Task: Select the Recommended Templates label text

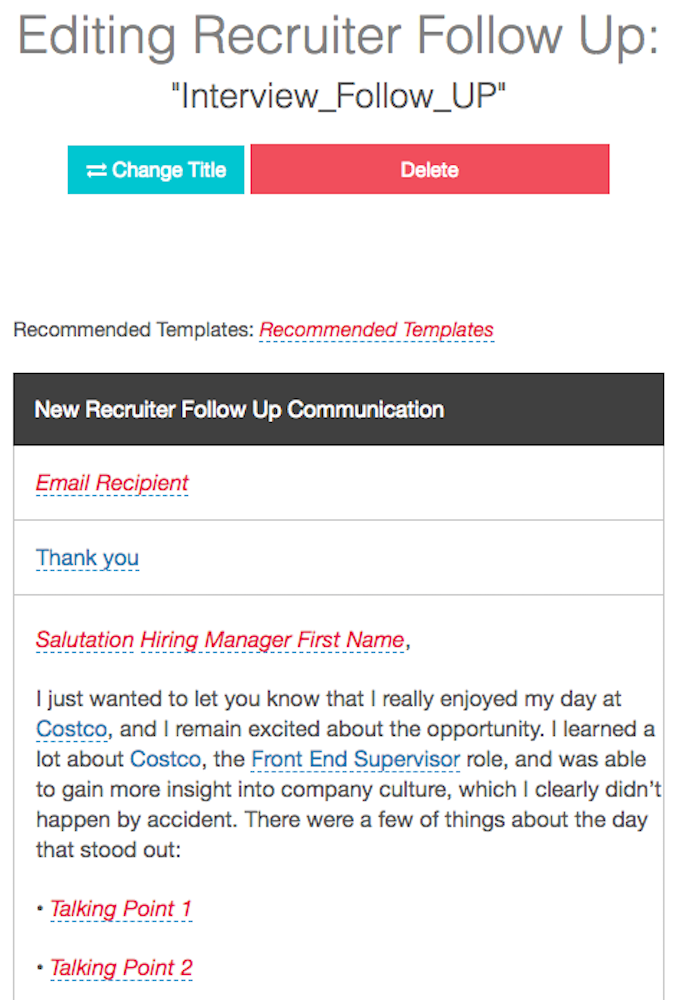Action: pos(130,329)
